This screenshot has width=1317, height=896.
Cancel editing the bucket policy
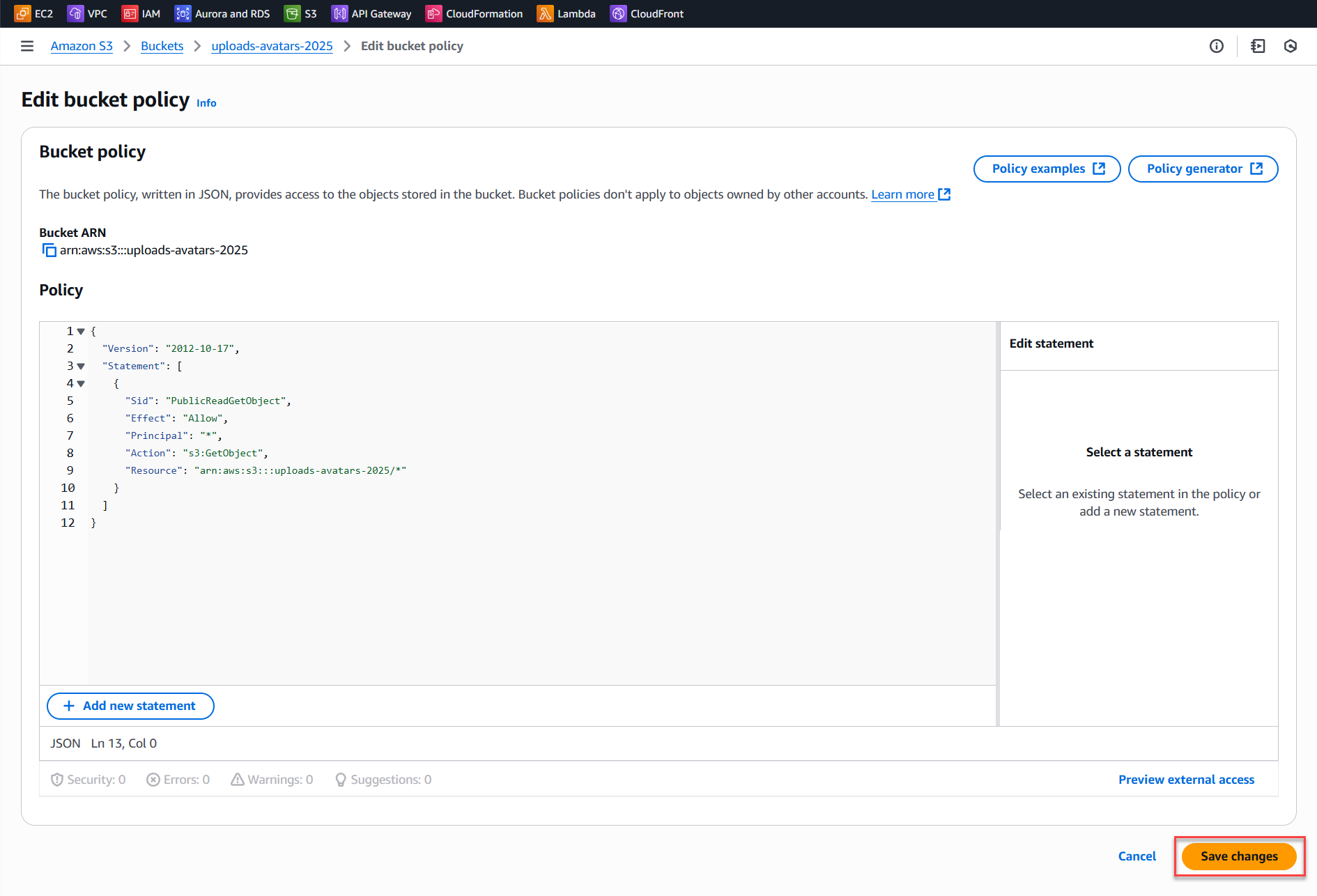coord(1137,856)
